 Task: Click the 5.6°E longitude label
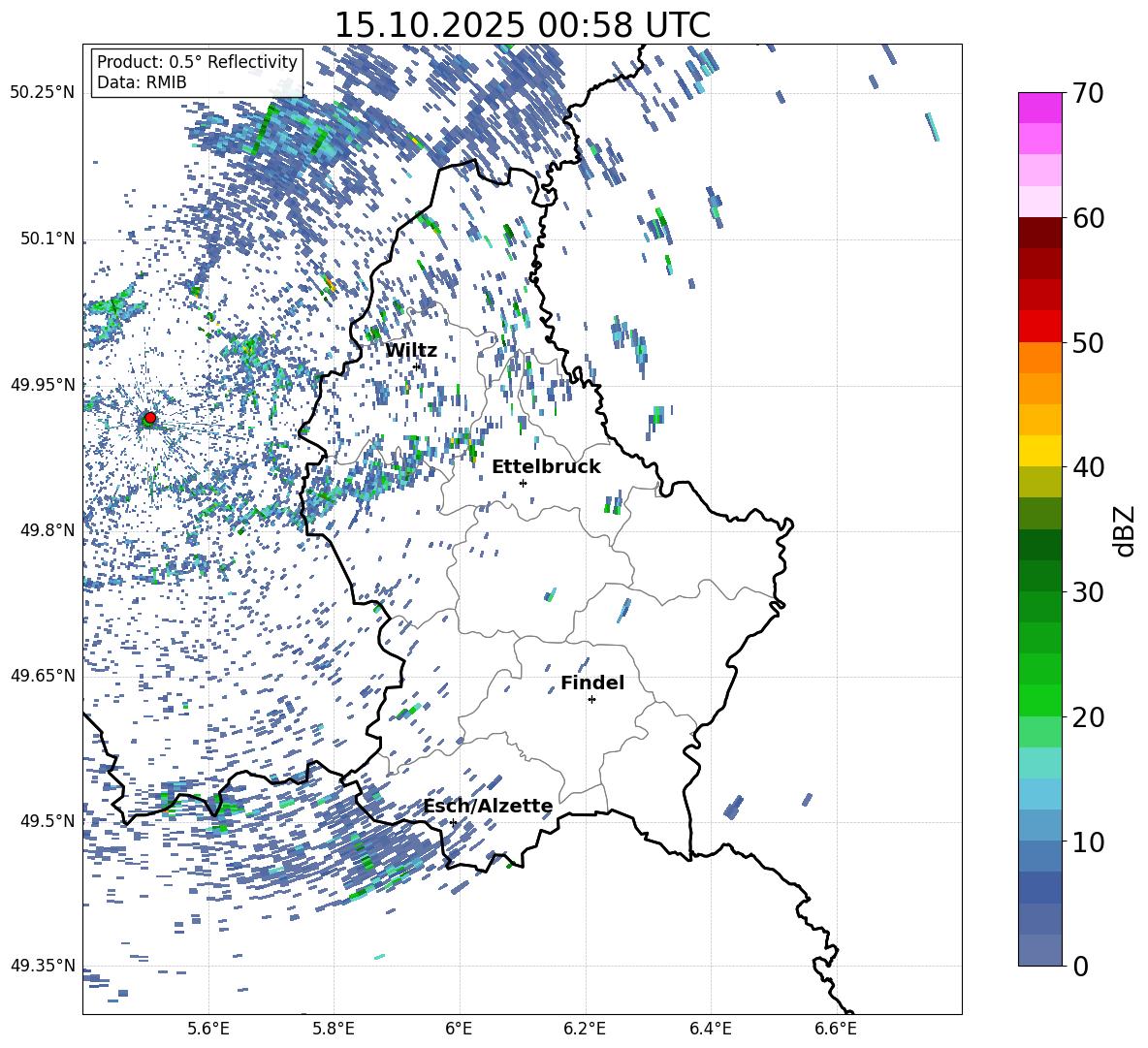click(x=208, y=1029)
